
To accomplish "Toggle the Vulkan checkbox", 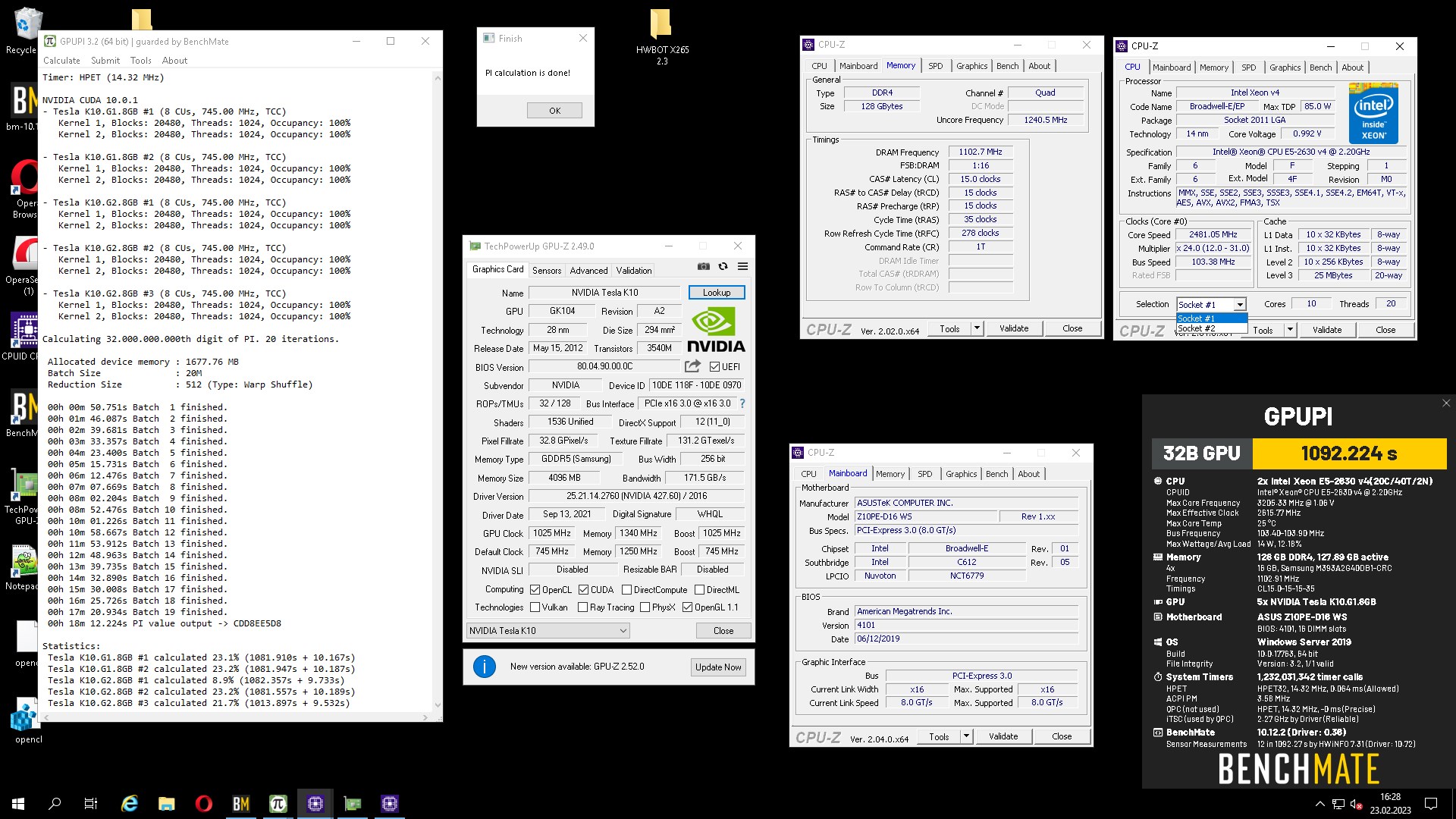I will point(535,607).
